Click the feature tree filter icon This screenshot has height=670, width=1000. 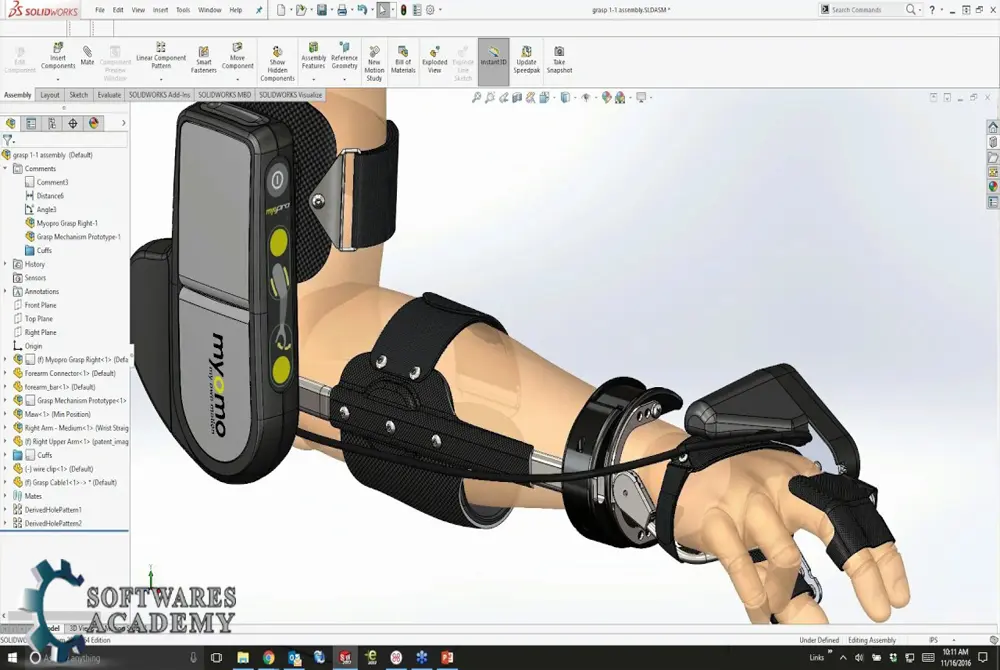(8, 140)
